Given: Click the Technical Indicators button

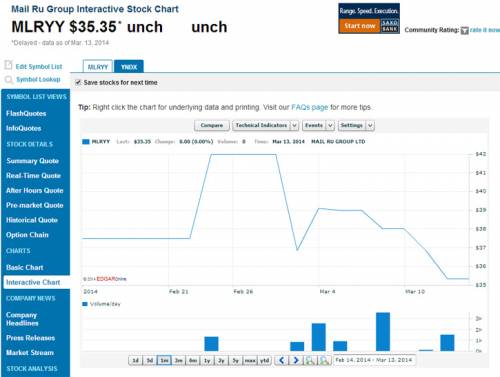Looking at the screenshot, I should coord(261,126).
